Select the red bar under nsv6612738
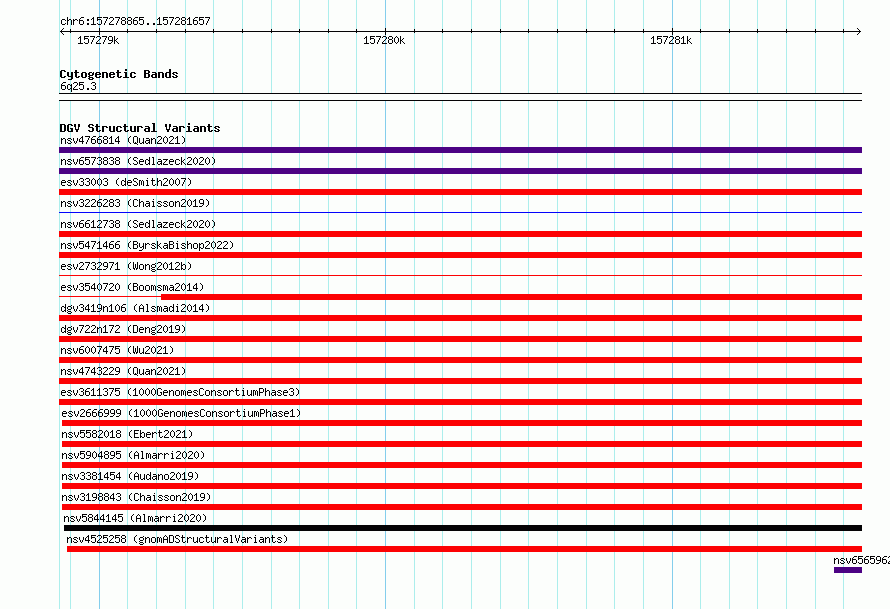Screen dimensions: 890x609 pyautogui.click(x=460, y=234)
